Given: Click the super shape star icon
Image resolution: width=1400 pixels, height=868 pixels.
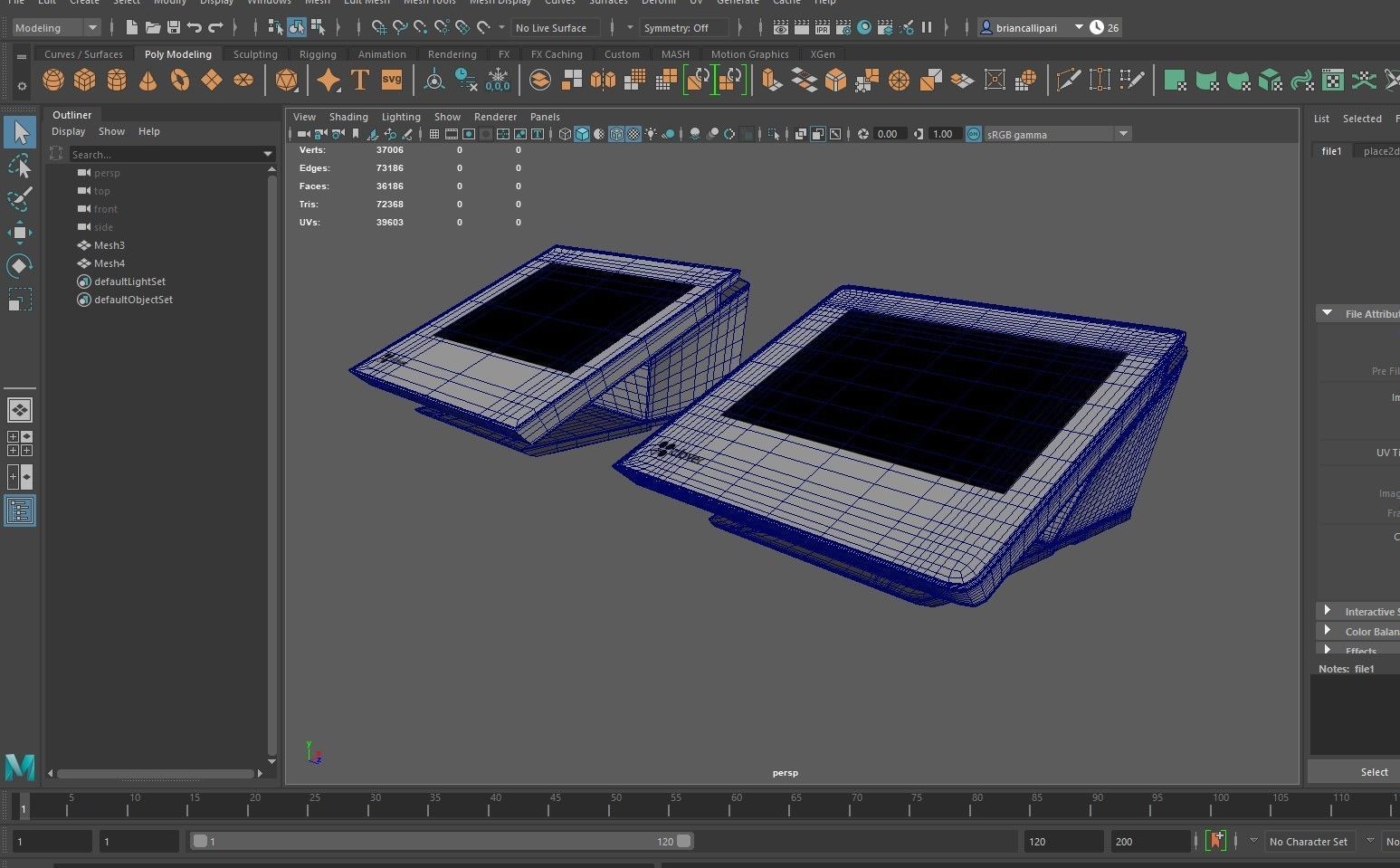Looking at the screenshot, I should (x=329, y=81).
